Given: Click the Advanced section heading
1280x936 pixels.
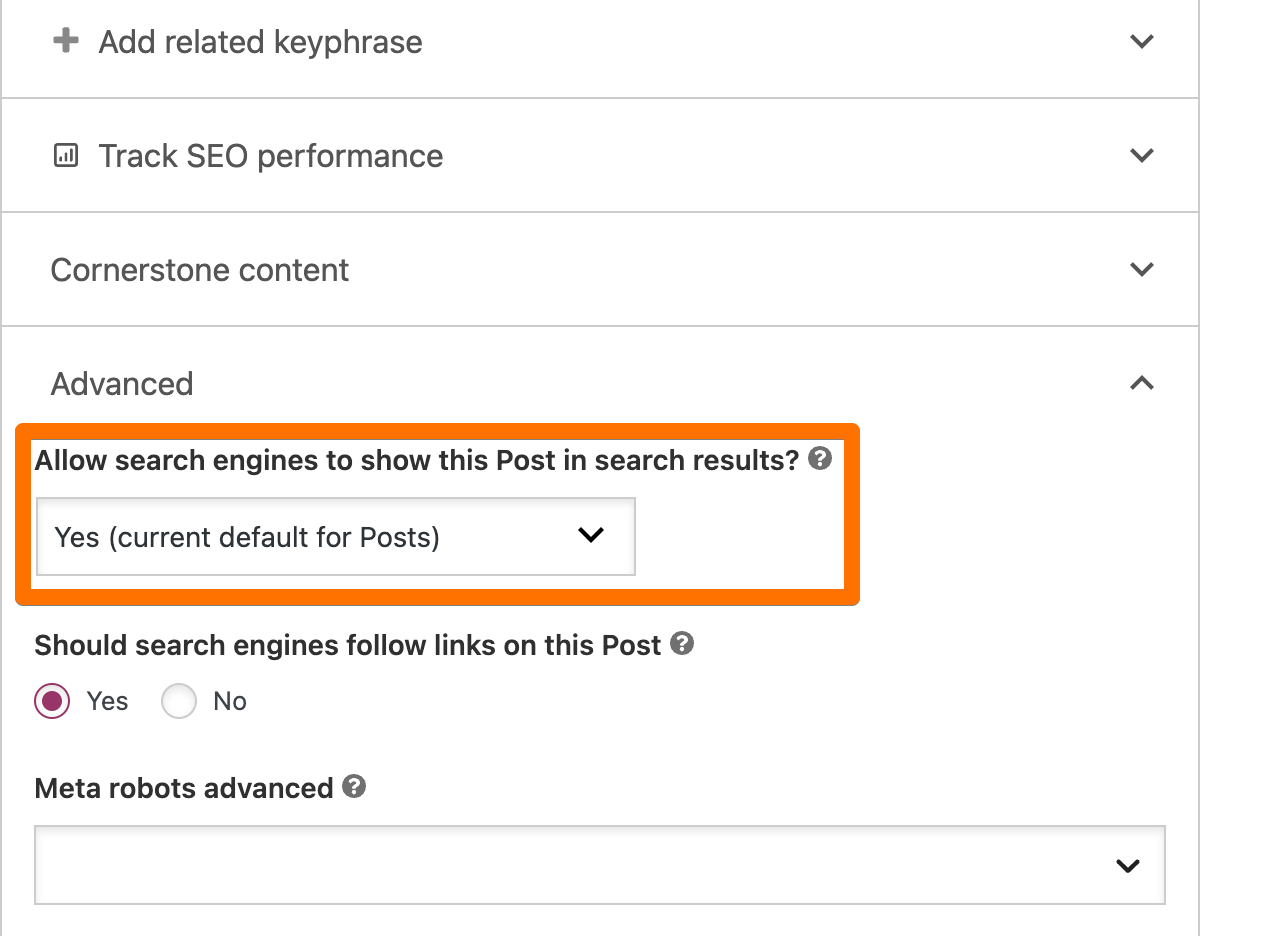Looking at the screenshot, I should coord(121,383).
